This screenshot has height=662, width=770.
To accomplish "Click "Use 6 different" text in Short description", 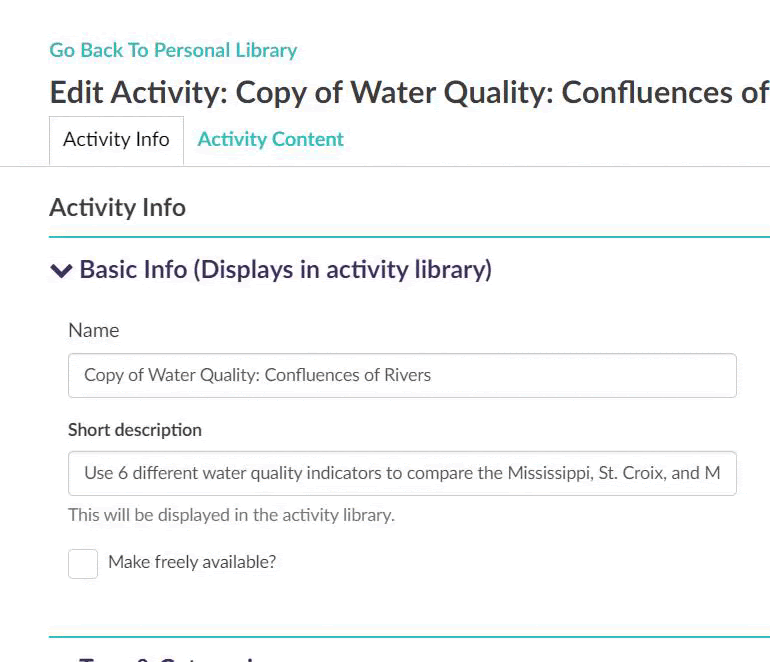I will (139, 473).
